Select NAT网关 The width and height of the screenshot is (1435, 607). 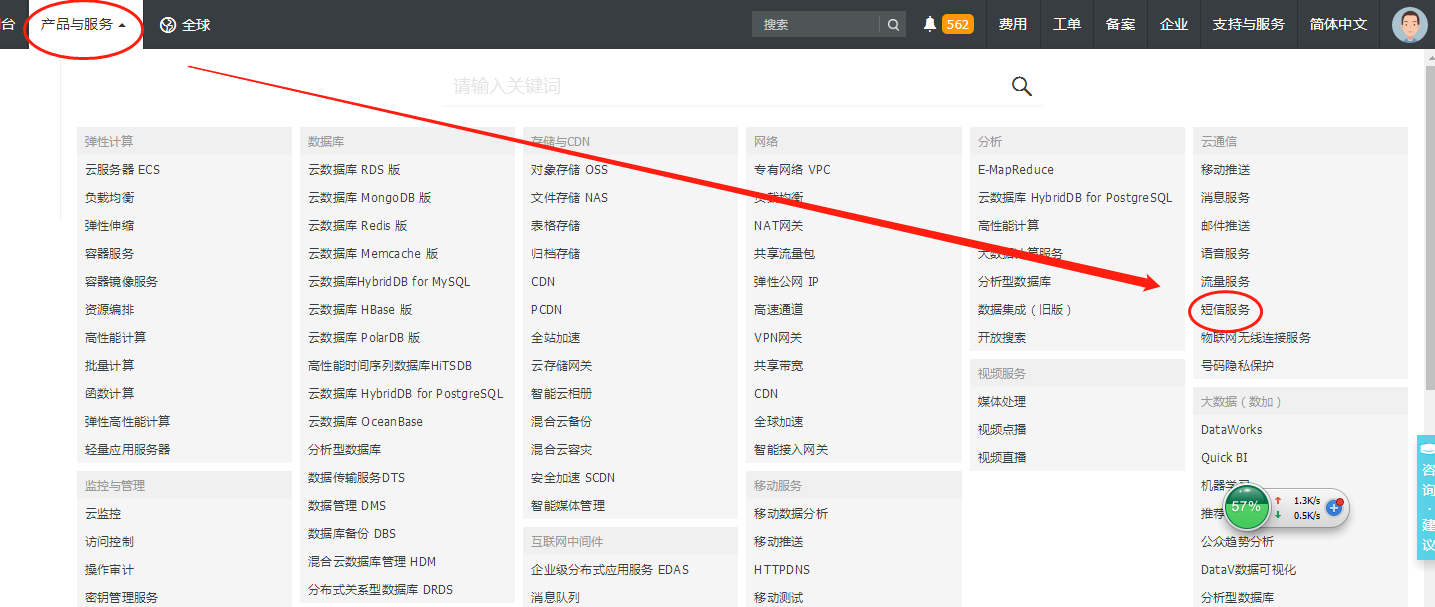(x=778, y=226)
